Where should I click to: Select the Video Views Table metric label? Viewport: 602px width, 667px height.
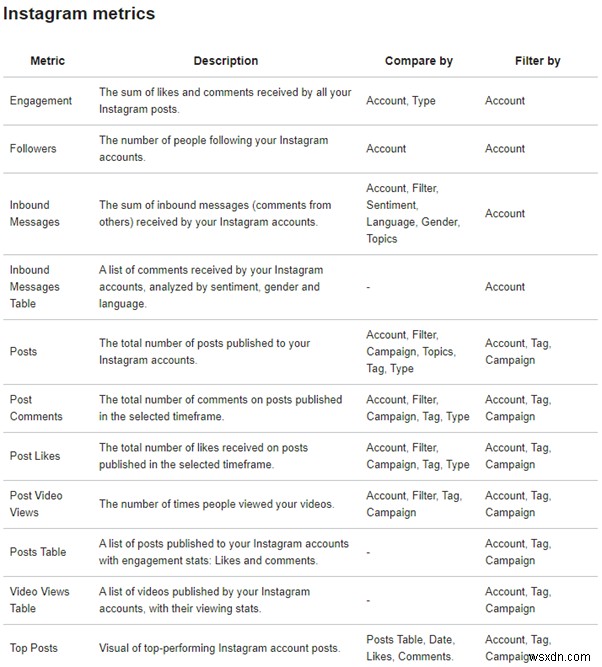[x=40, y=600]
